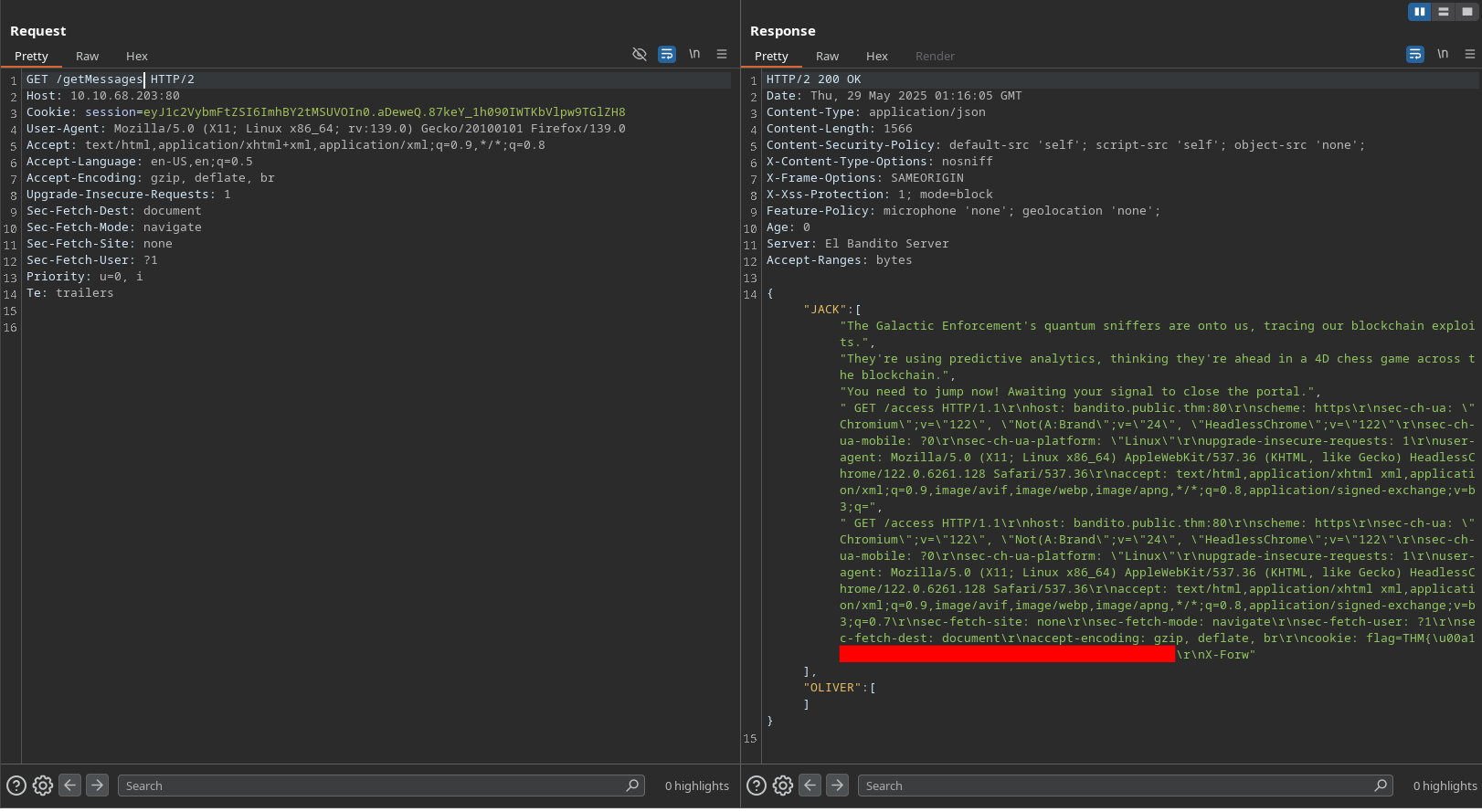Image resolution: width=1482 pixels, height=812 pixels.
Task: Click the Response search input field
Action: (1115, 786)
